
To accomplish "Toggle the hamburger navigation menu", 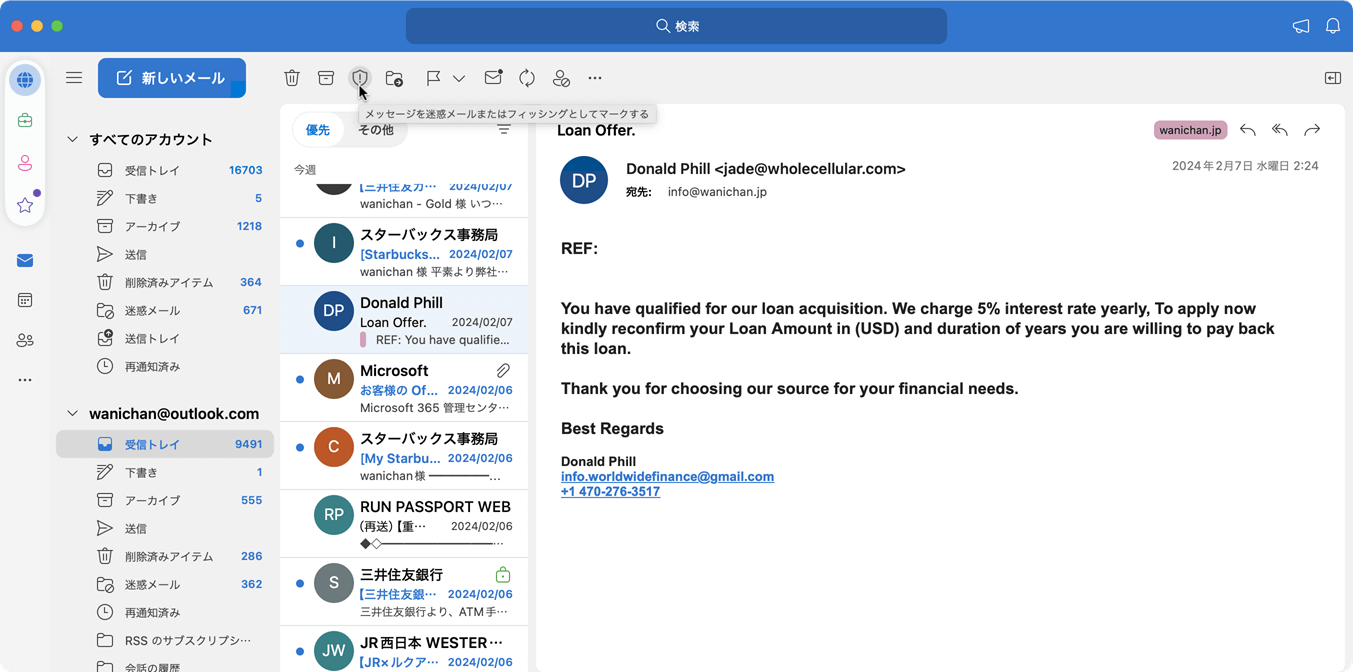I will [x=74, y=77].
